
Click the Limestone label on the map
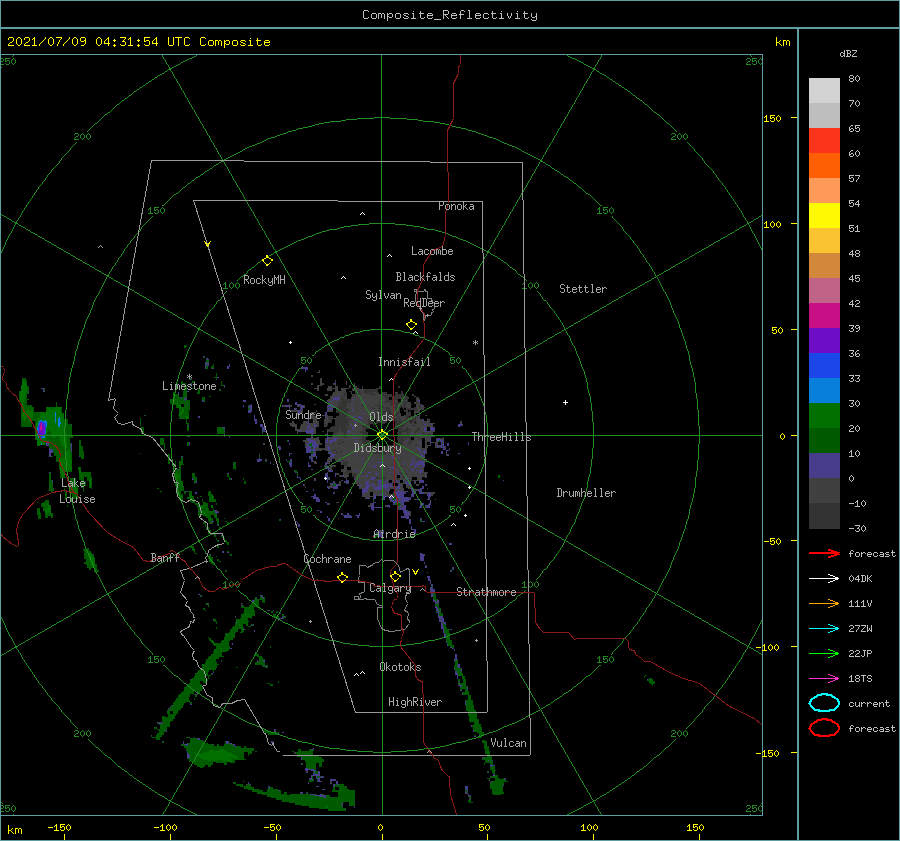(x=189, y=386)
